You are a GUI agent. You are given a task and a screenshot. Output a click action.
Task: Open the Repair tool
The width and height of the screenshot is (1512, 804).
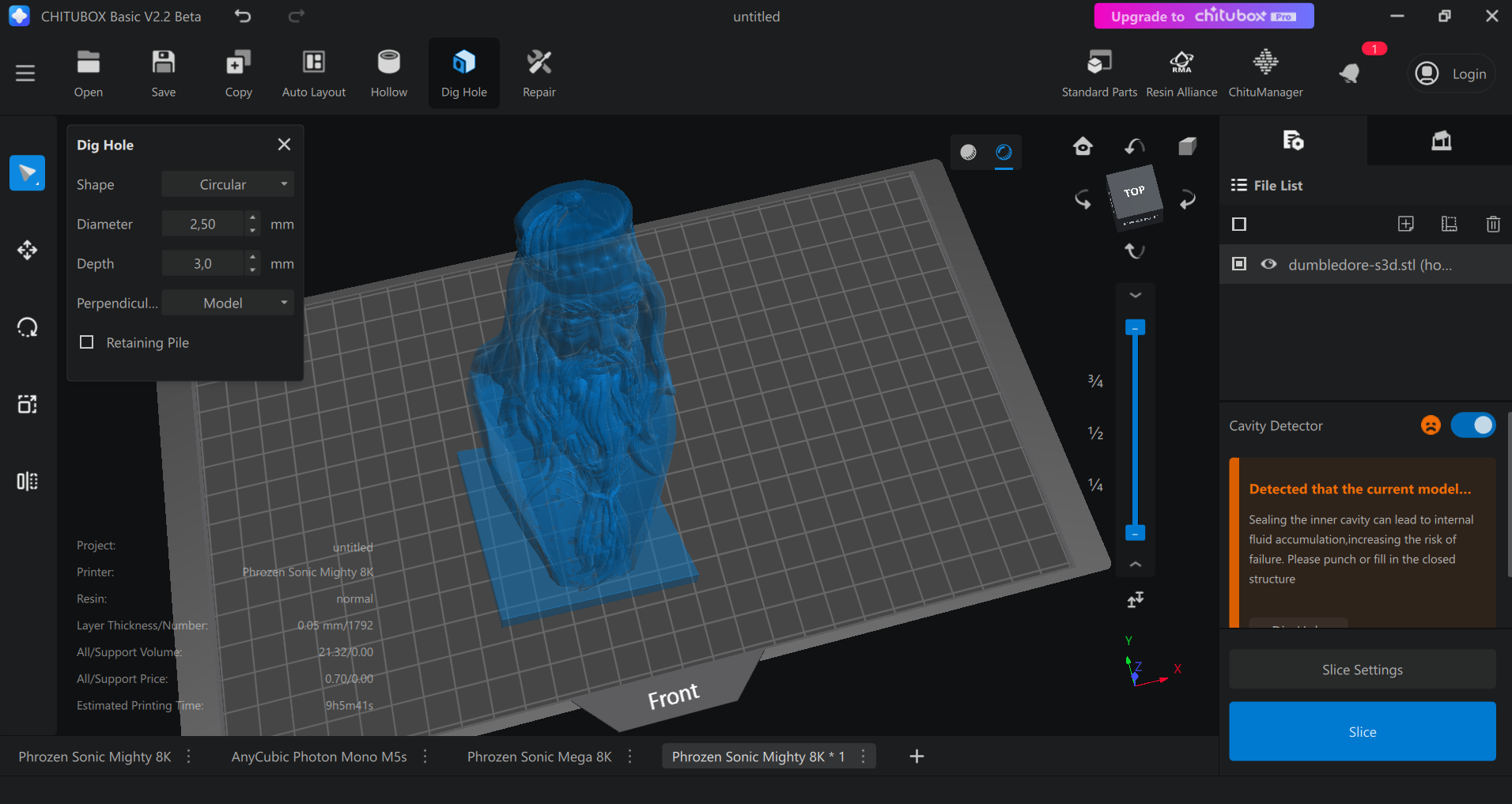539,74
